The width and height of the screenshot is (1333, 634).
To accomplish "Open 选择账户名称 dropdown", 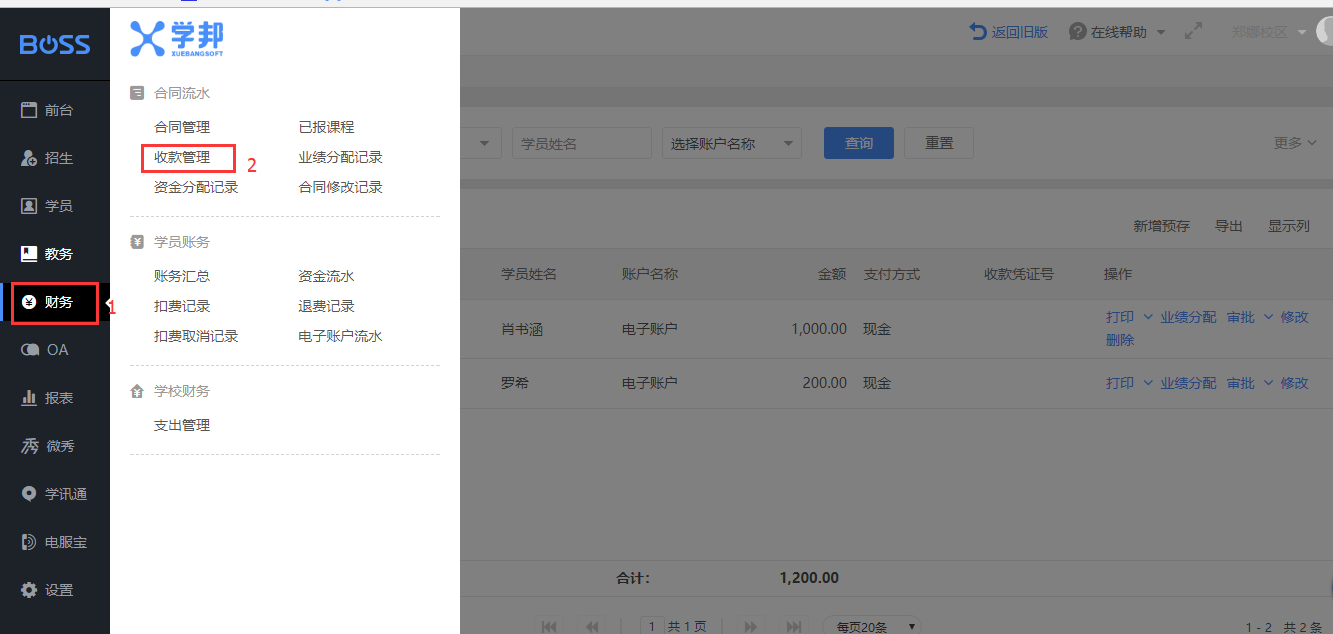I will (x=732, y=143).
